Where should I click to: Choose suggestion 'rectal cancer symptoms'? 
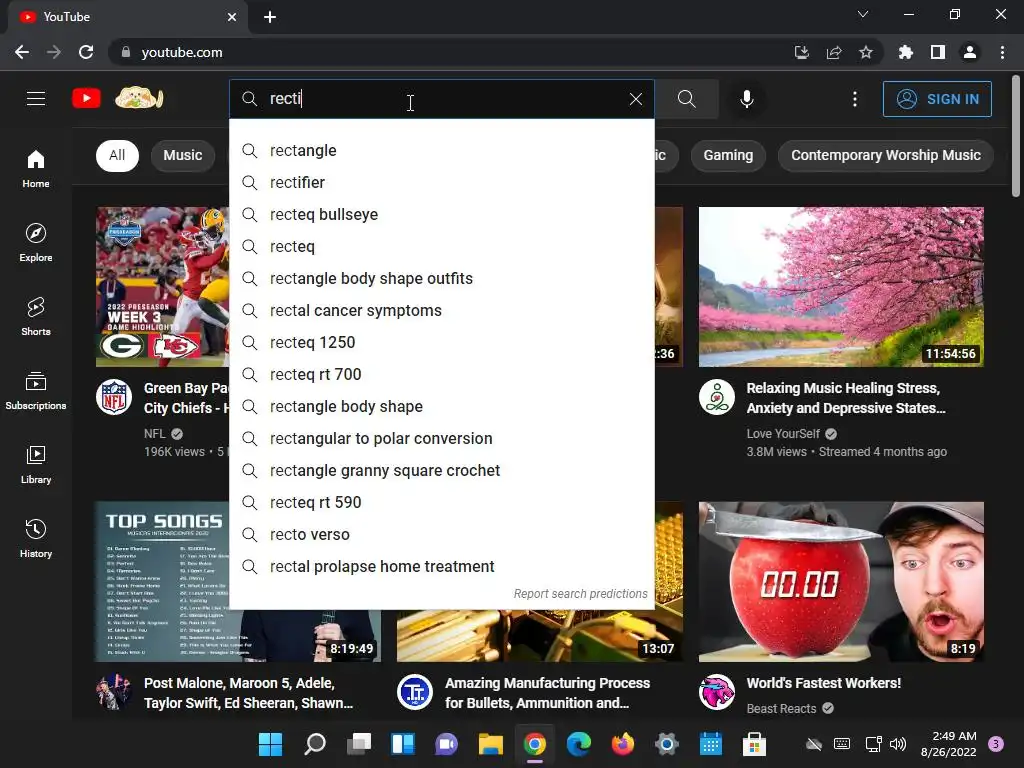point(442,310)
